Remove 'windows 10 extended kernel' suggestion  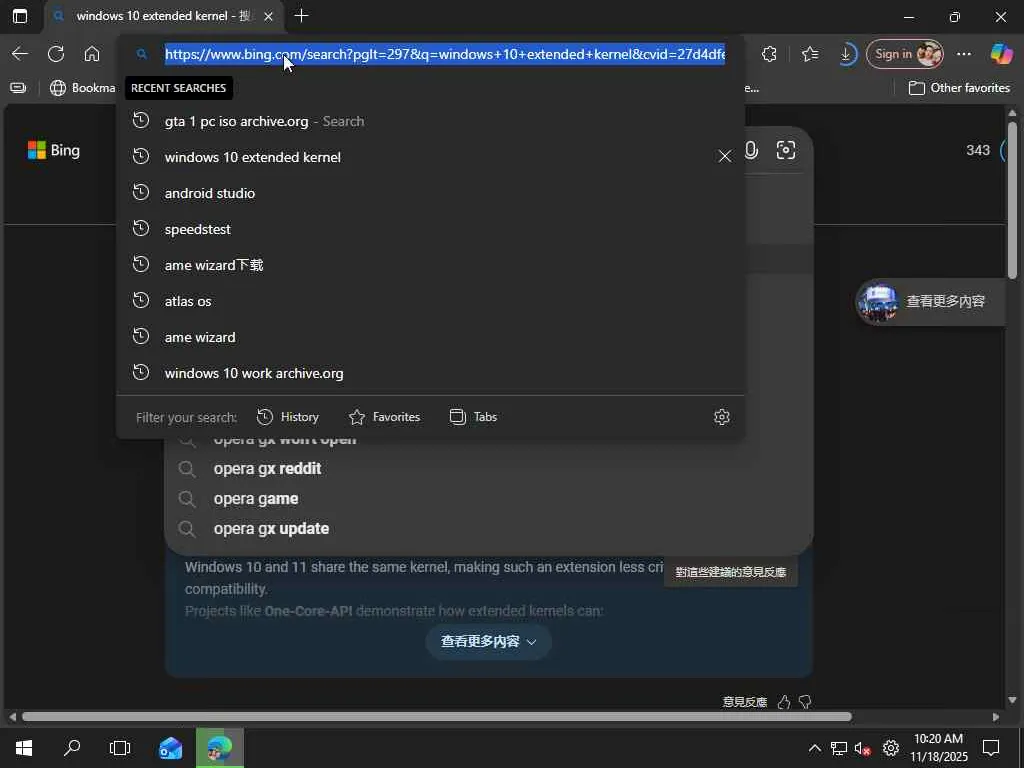point(725,156)
